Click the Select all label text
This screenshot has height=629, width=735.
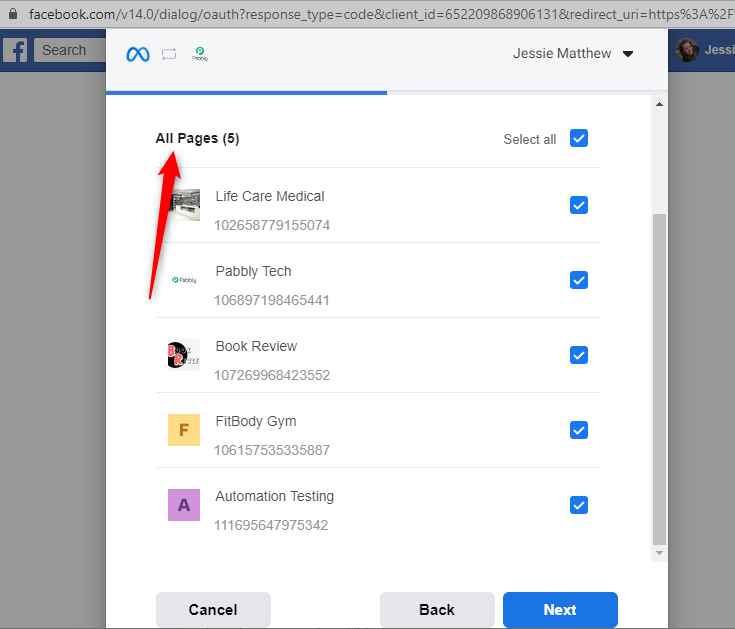pyautogui.click(x=530, y=139)
